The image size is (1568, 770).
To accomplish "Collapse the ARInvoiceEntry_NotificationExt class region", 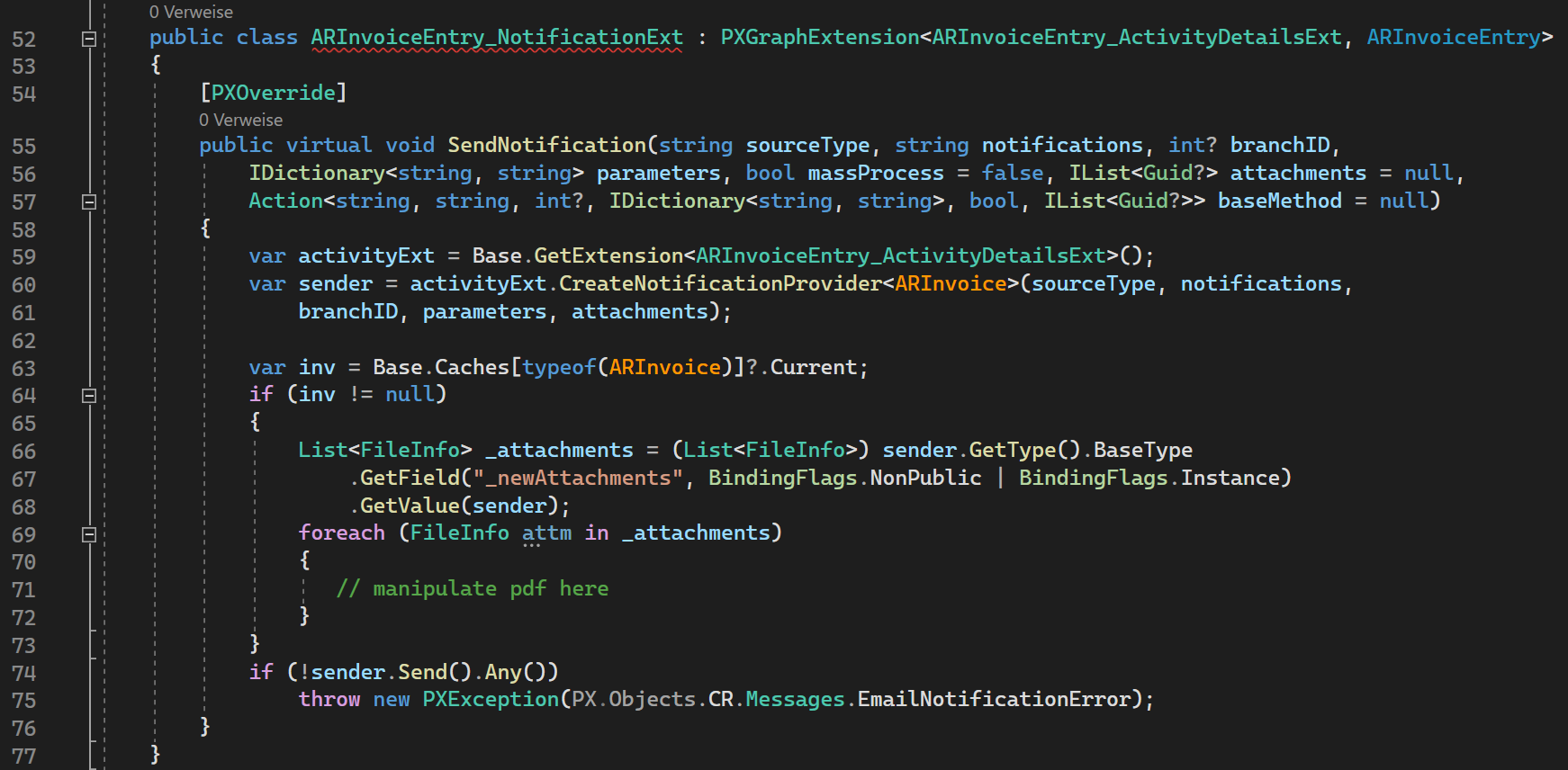I will point(89,39).
